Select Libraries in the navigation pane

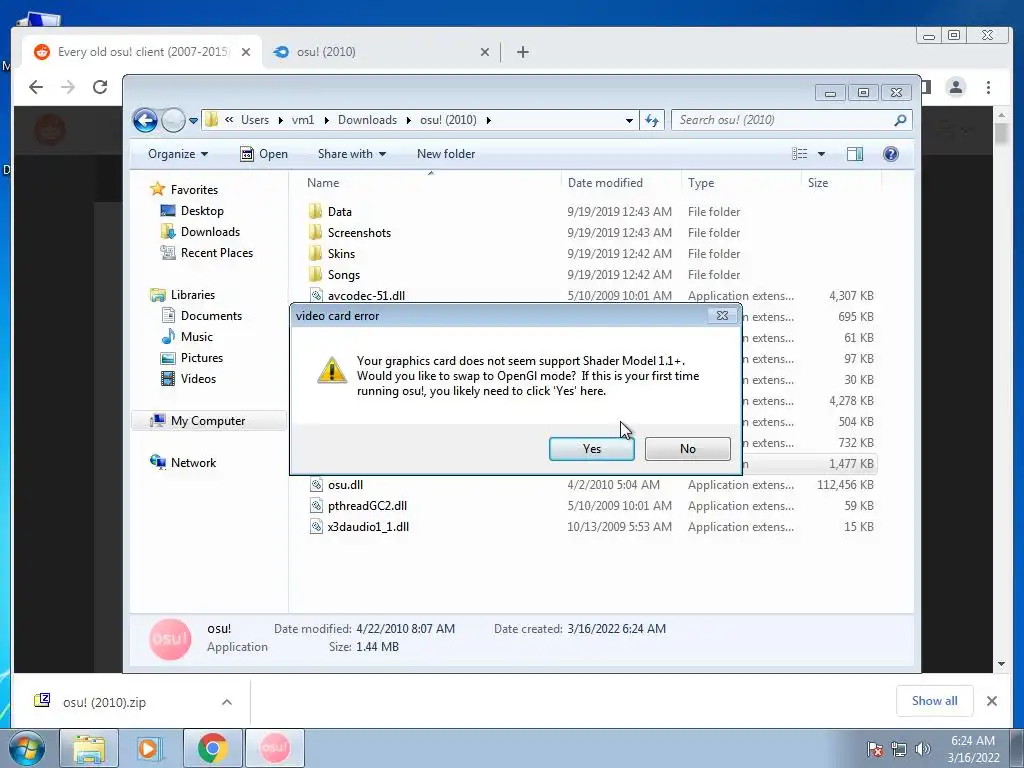point(193,295)
